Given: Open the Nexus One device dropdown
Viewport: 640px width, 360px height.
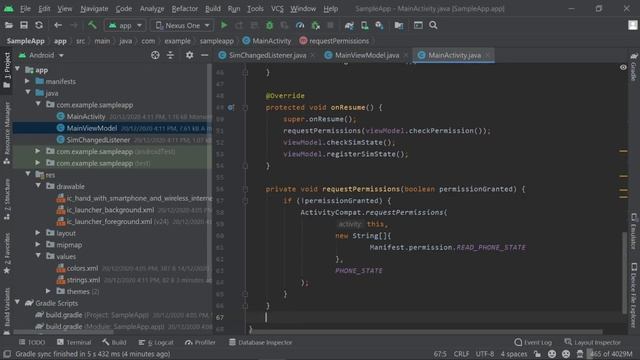Looking at the screenshot, I should click(182, 25).
